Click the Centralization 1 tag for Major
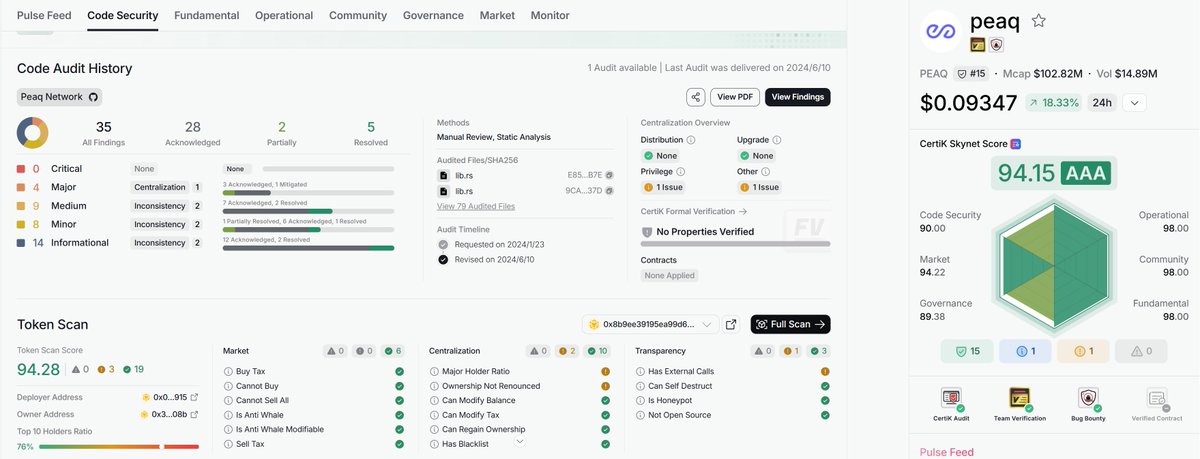Image resolution: width=1200 pixels, height=459 pixels. coord(168,187)
